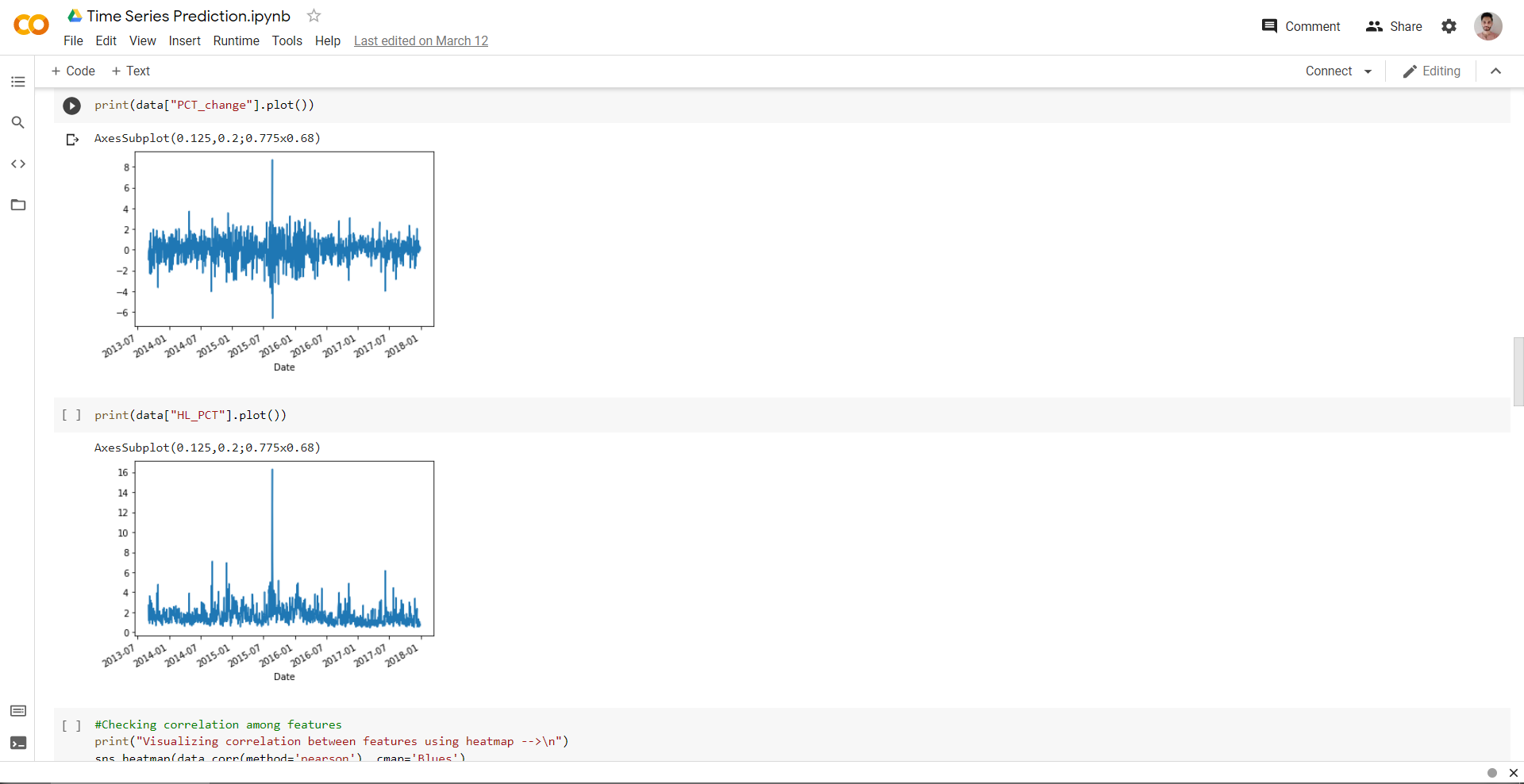Screen dimensions: 1524x784
Task: Click the vertical scrollbar thumb
Action: tap(1518, 371)
